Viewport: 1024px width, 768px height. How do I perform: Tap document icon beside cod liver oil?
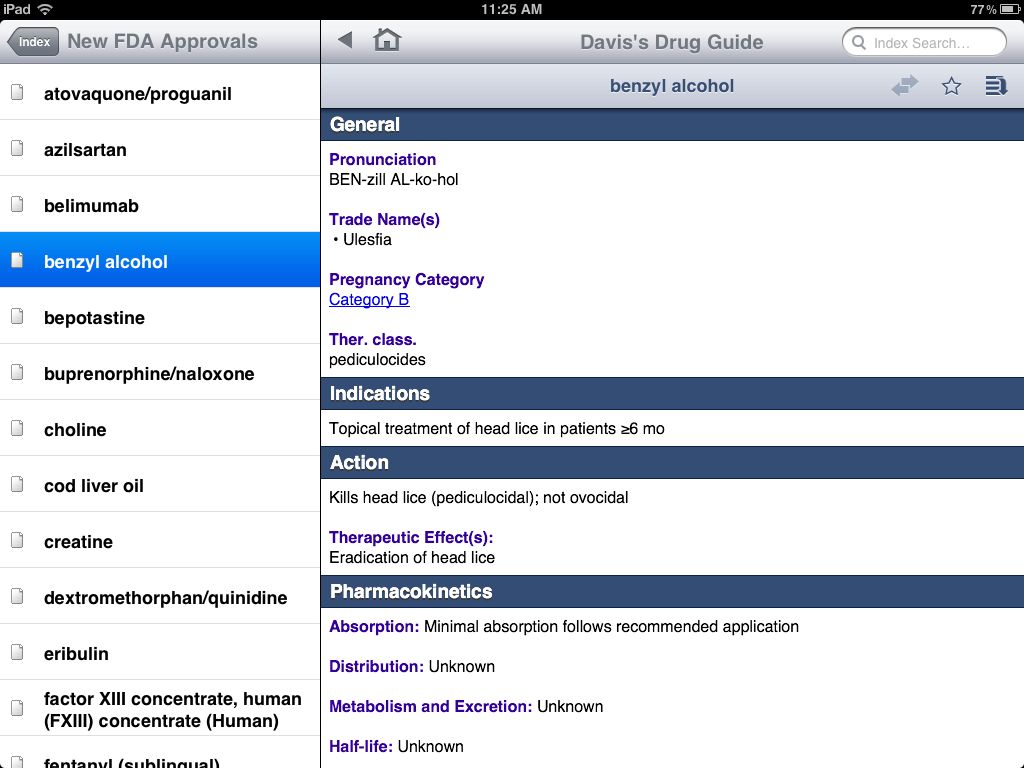pyautogui.click(x=18, y=485)
